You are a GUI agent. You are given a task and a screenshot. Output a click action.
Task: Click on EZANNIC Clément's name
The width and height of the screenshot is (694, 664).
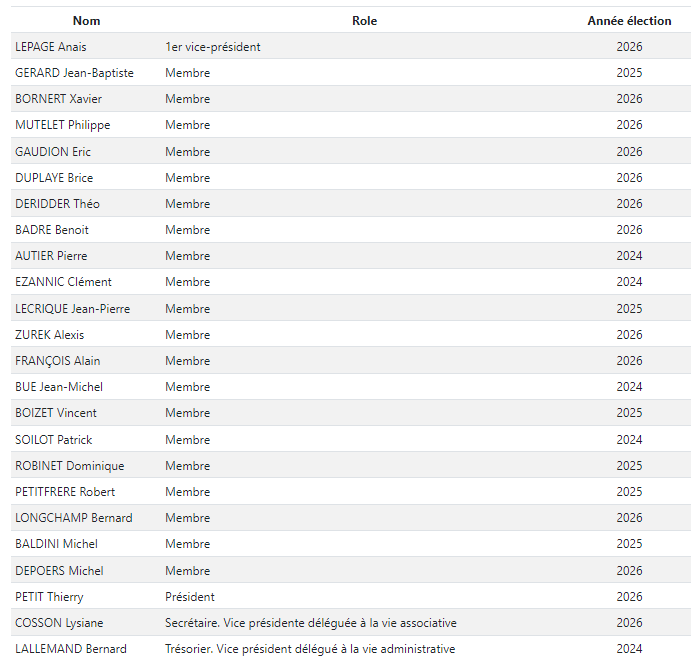63,282
